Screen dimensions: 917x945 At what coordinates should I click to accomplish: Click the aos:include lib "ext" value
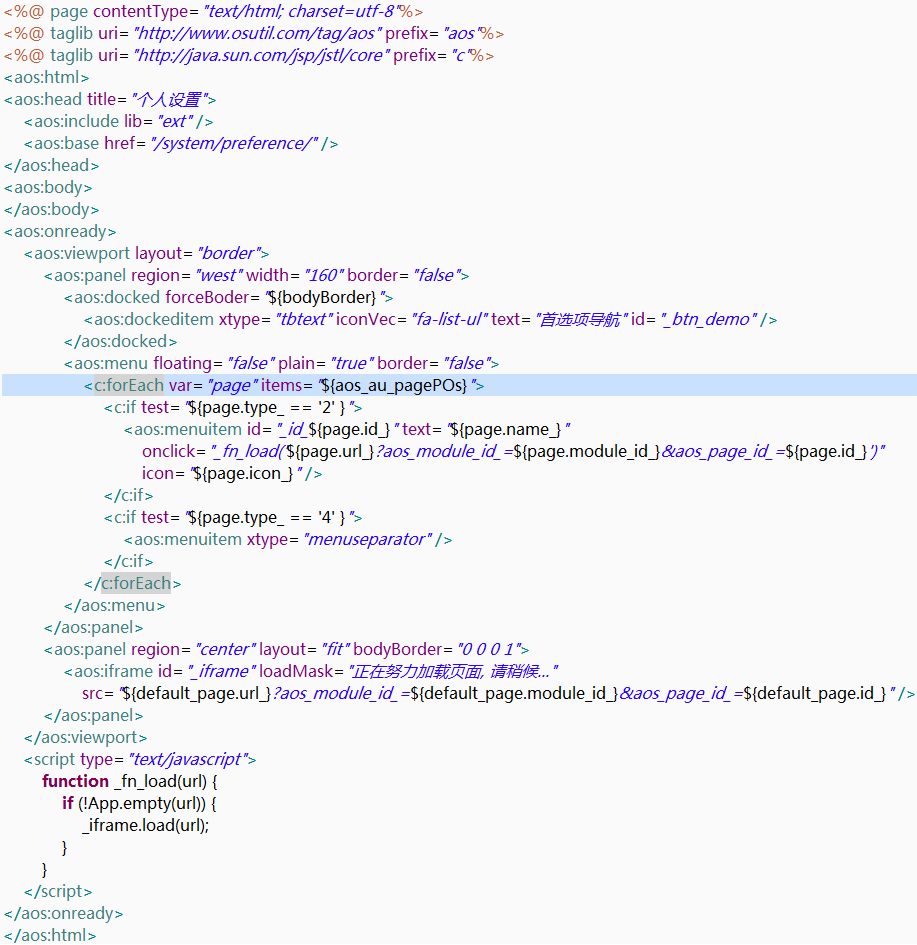(176, 122)
